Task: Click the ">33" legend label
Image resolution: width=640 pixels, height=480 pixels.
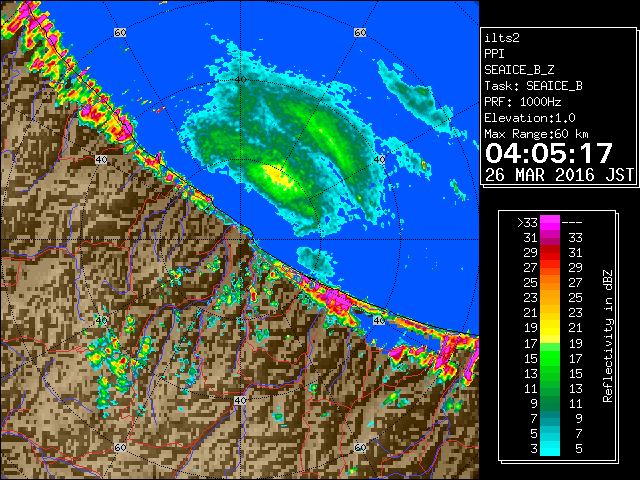Action: point(528,222)
